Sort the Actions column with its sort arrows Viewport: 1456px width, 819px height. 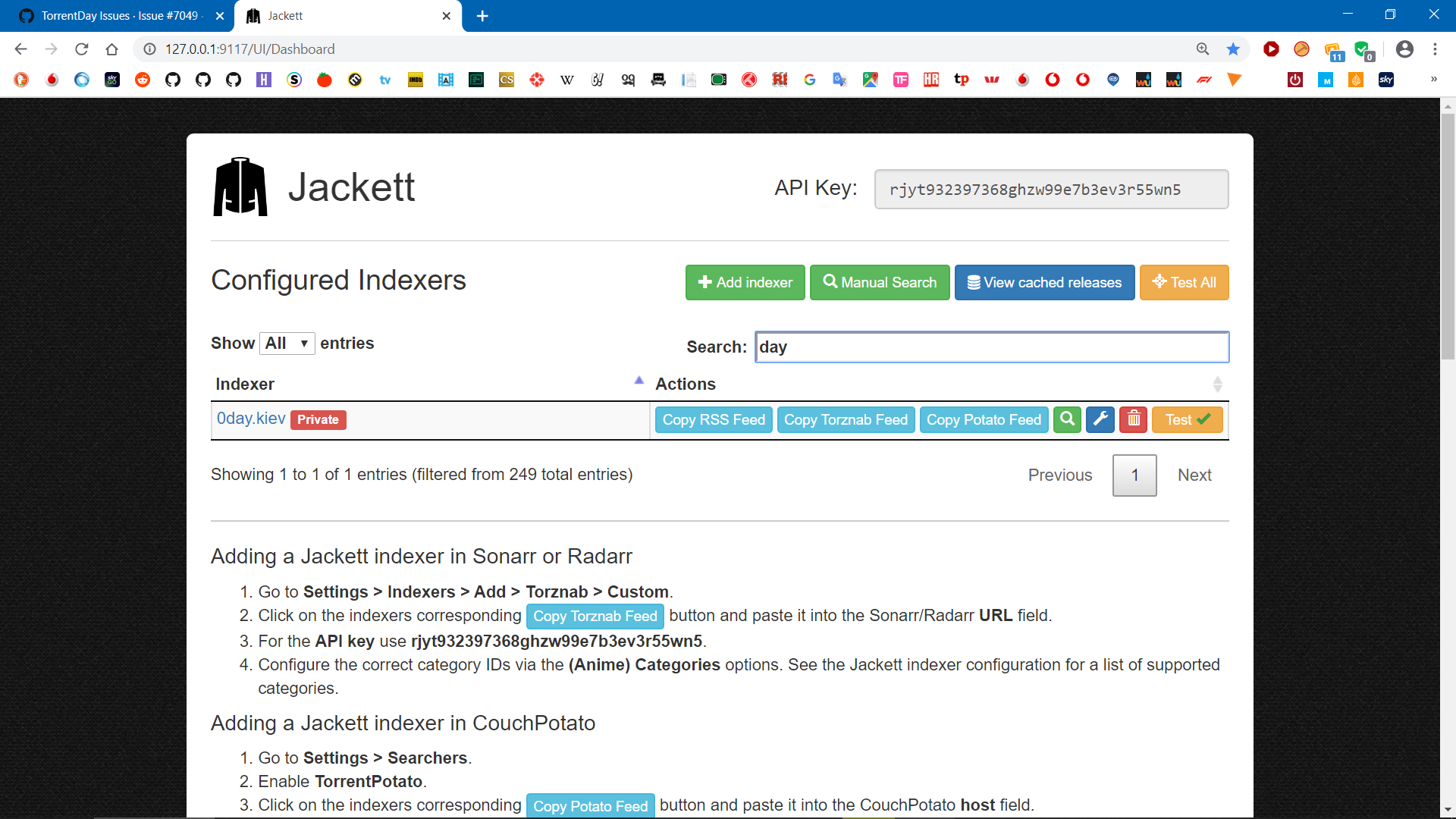coord(1218,384)
